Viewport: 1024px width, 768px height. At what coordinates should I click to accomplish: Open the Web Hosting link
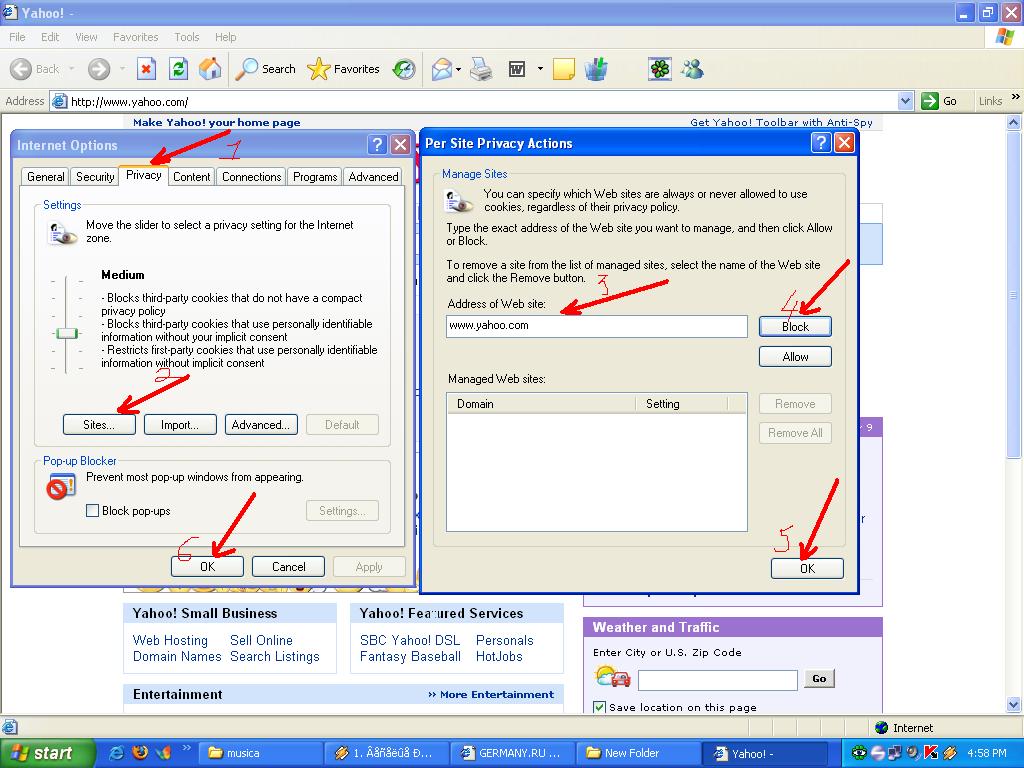pyautogui.click(x=170, y=640)
